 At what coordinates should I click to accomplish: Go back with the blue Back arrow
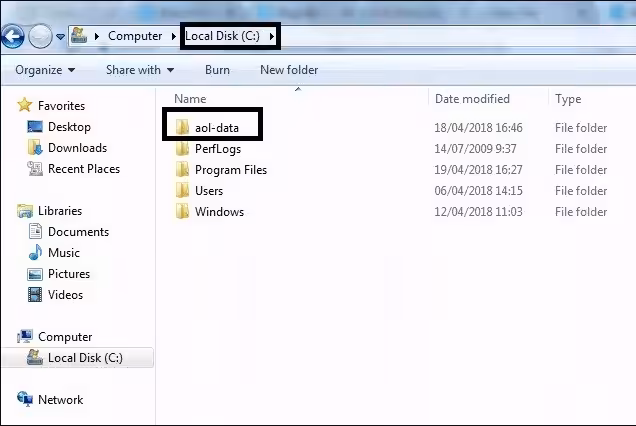[13, 37]
